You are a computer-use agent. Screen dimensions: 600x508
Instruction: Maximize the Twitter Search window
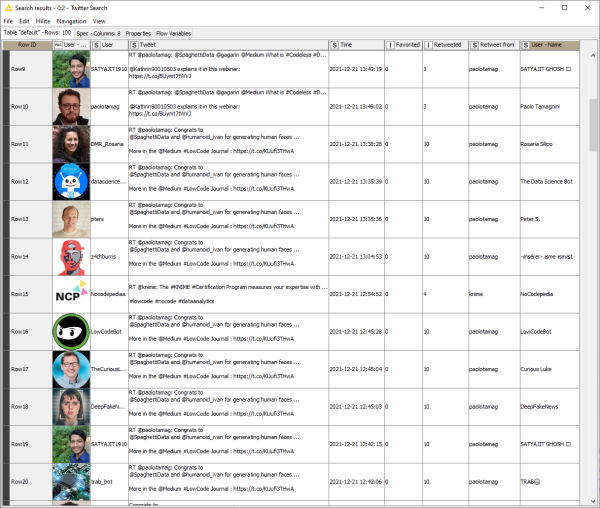pos(564,8)
